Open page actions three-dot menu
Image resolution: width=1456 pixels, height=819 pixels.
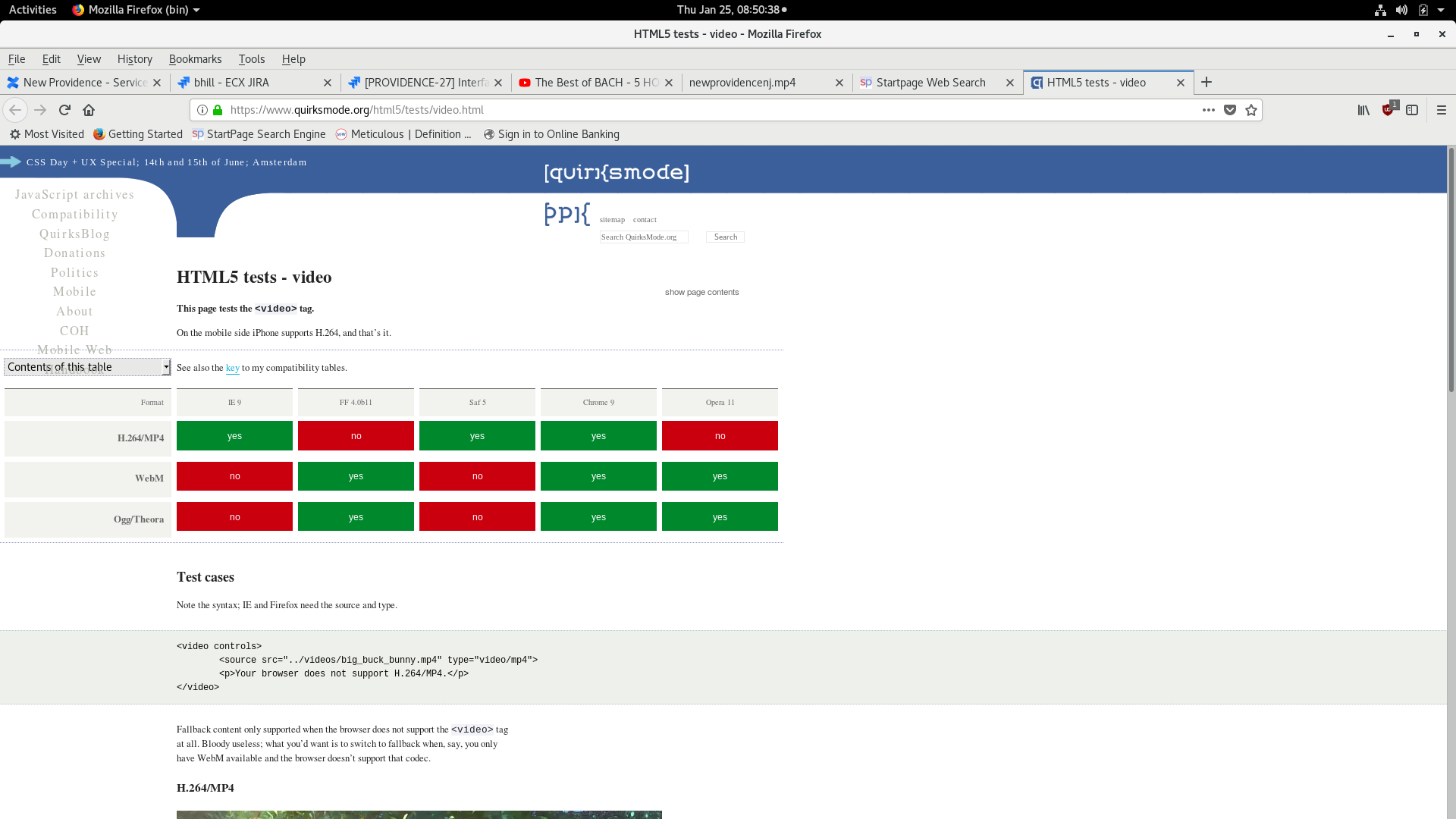point(1209,110)
